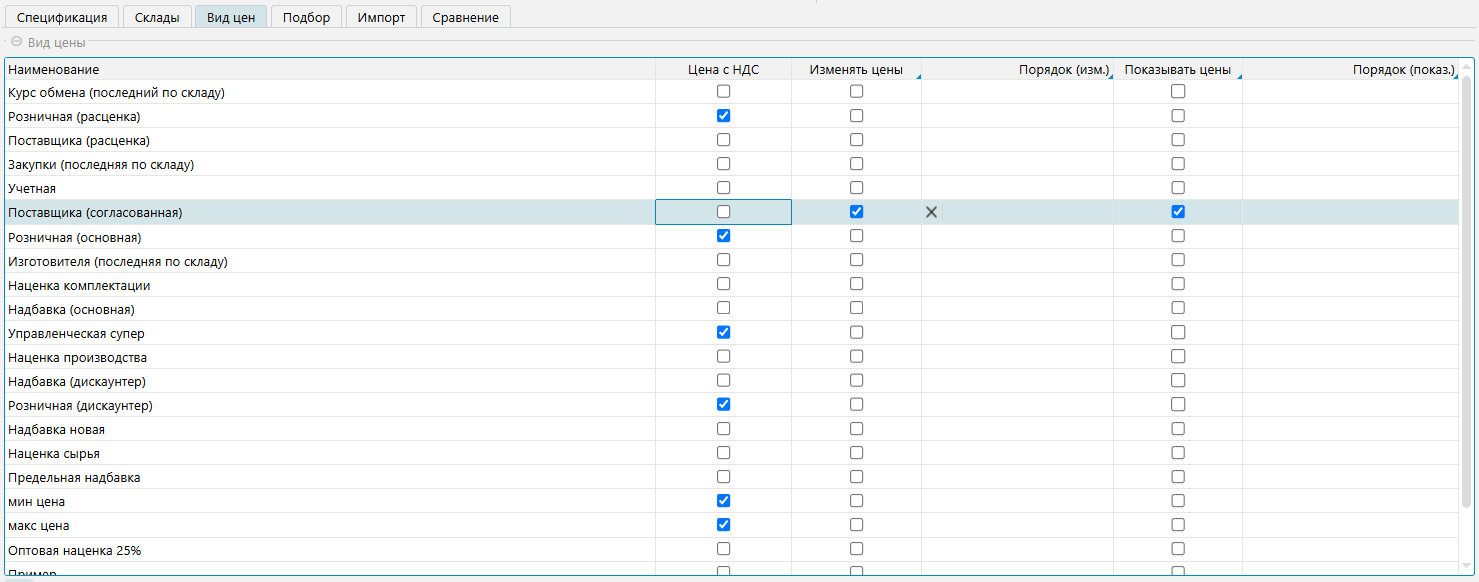This screenshot has height=582, width=1479.
Task: Uncheck Цена с НДС for Розничная (основная)
Action: [x=724, y=236]
